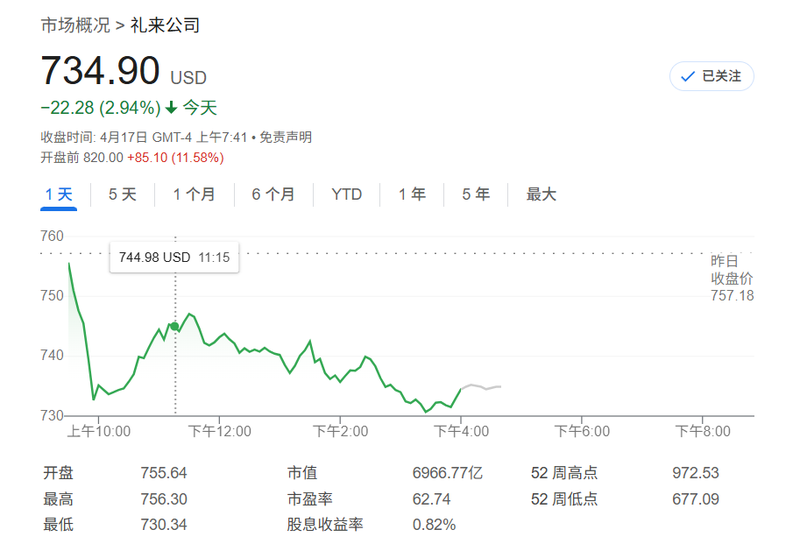Image resolution: width=800 pixels, height=551 pixels.
Task: Click the 收盘时间 timestamp line
Action: click(x=144, y=137)
